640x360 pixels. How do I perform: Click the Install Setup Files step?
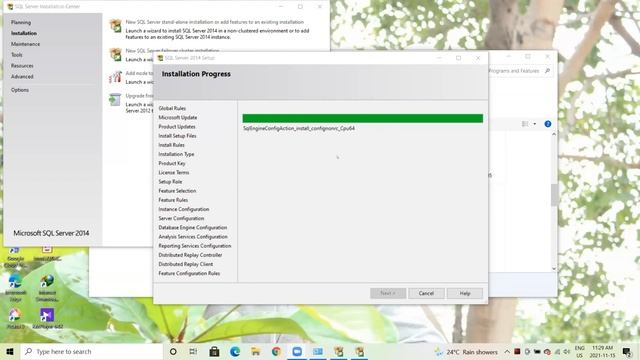tap(177, 136)
